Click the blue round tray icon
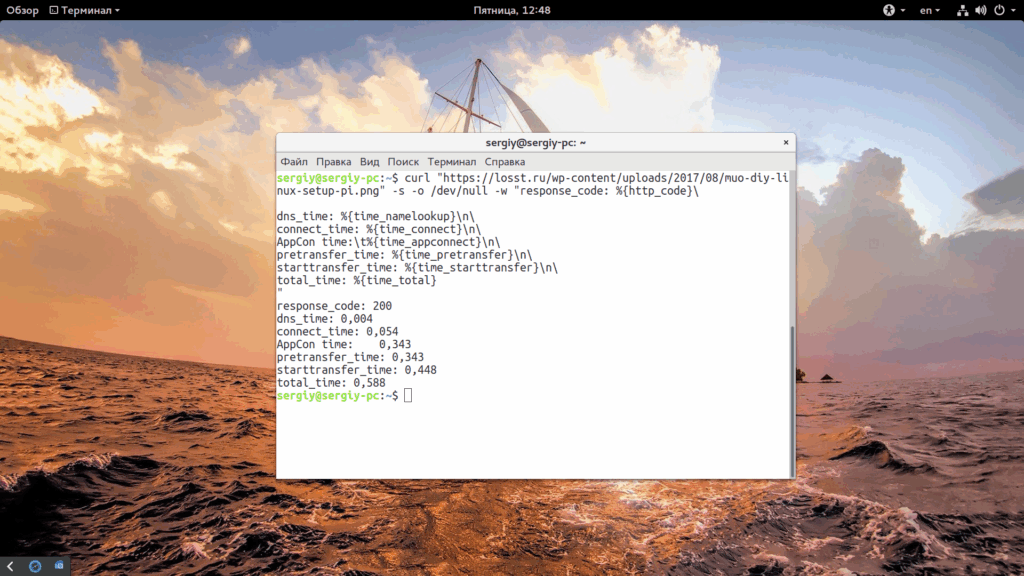 35,566
